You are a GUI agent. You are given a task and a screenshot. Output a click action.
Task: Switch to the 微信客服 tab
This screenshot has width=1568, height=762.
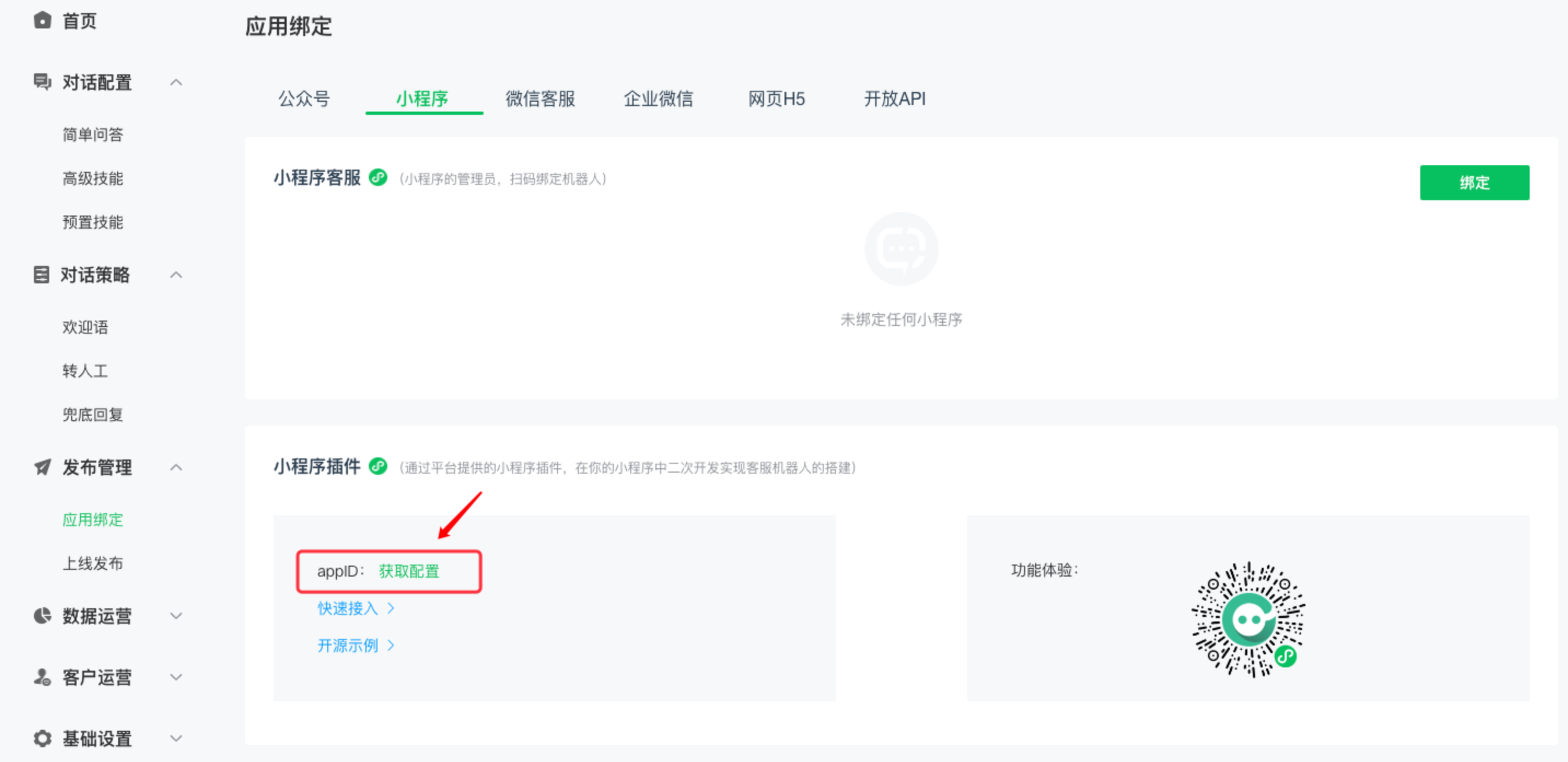[540, 98]
